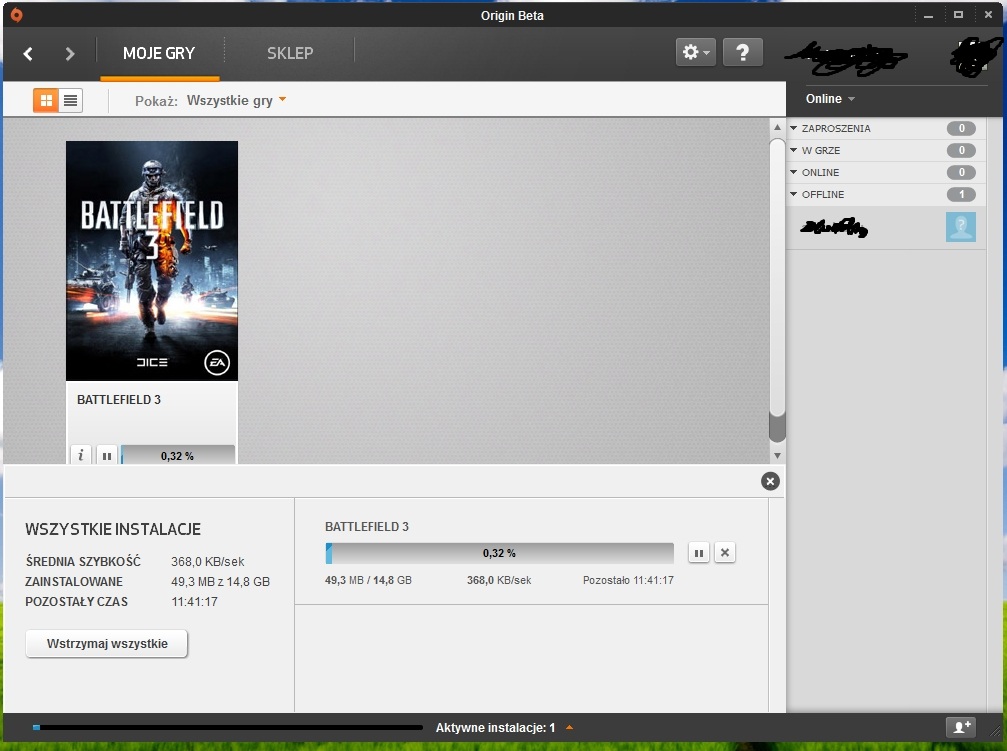Switch to grid view of games
This screenshot has width=1007, height=751.
(46, 100)
